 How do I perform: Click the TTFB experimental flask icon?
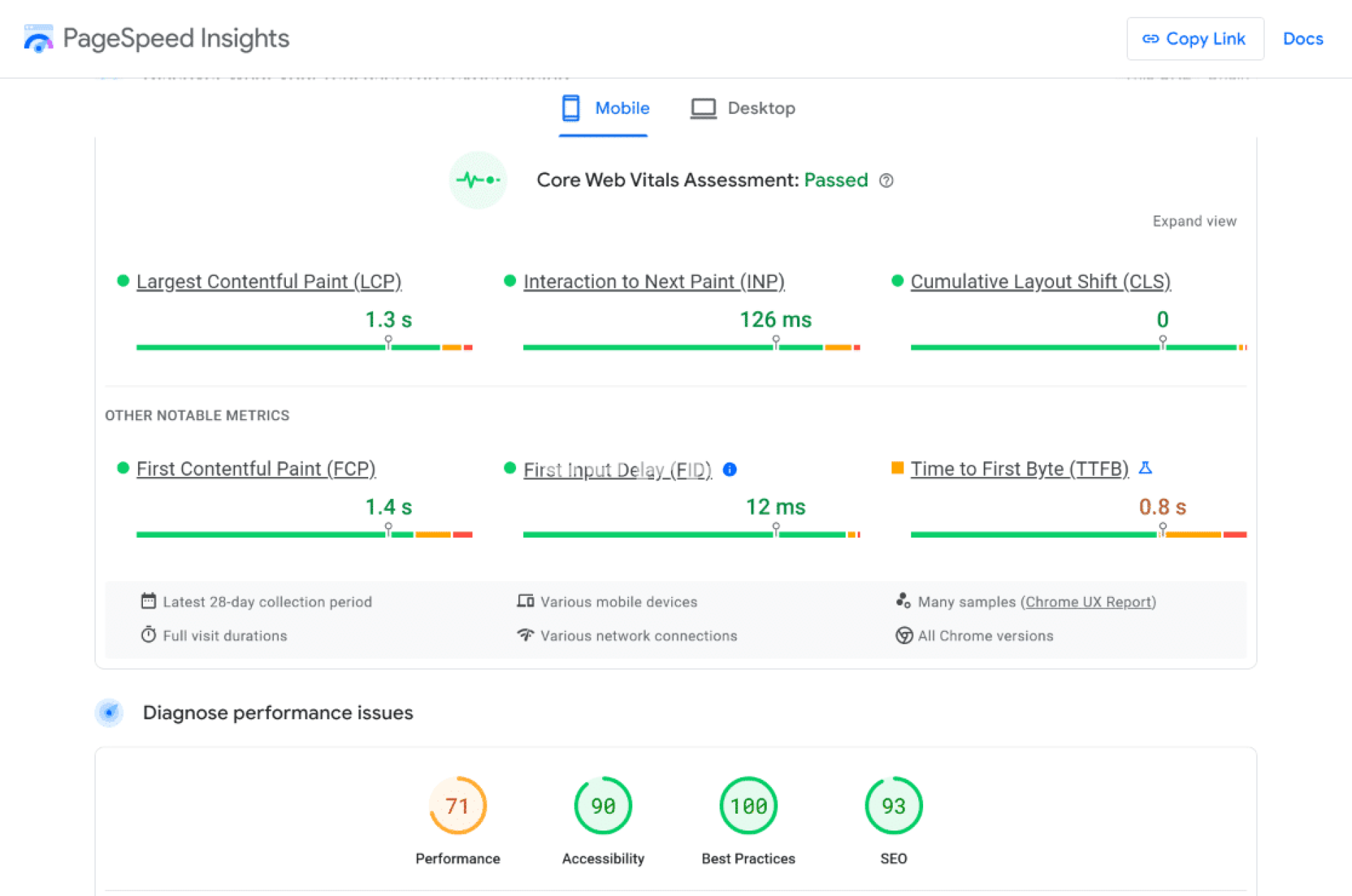1146,468
